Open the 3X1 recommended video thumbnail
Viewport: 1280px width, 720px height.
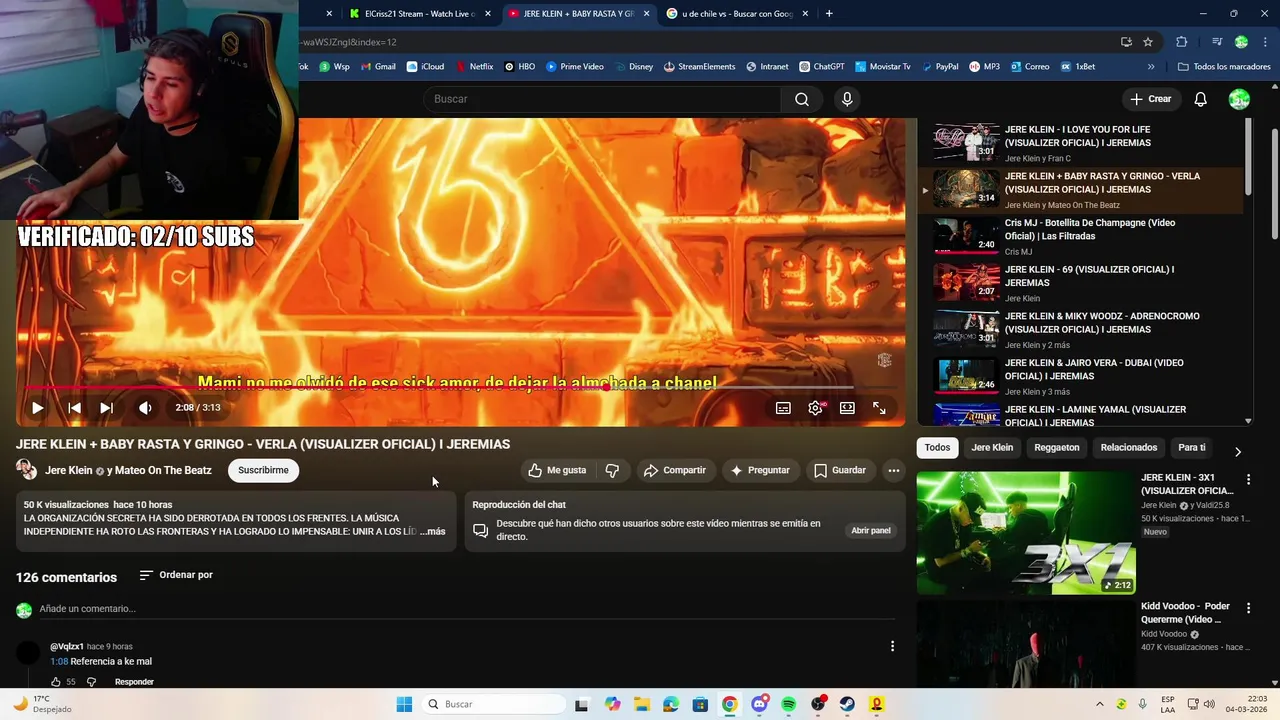[1026, 533]
